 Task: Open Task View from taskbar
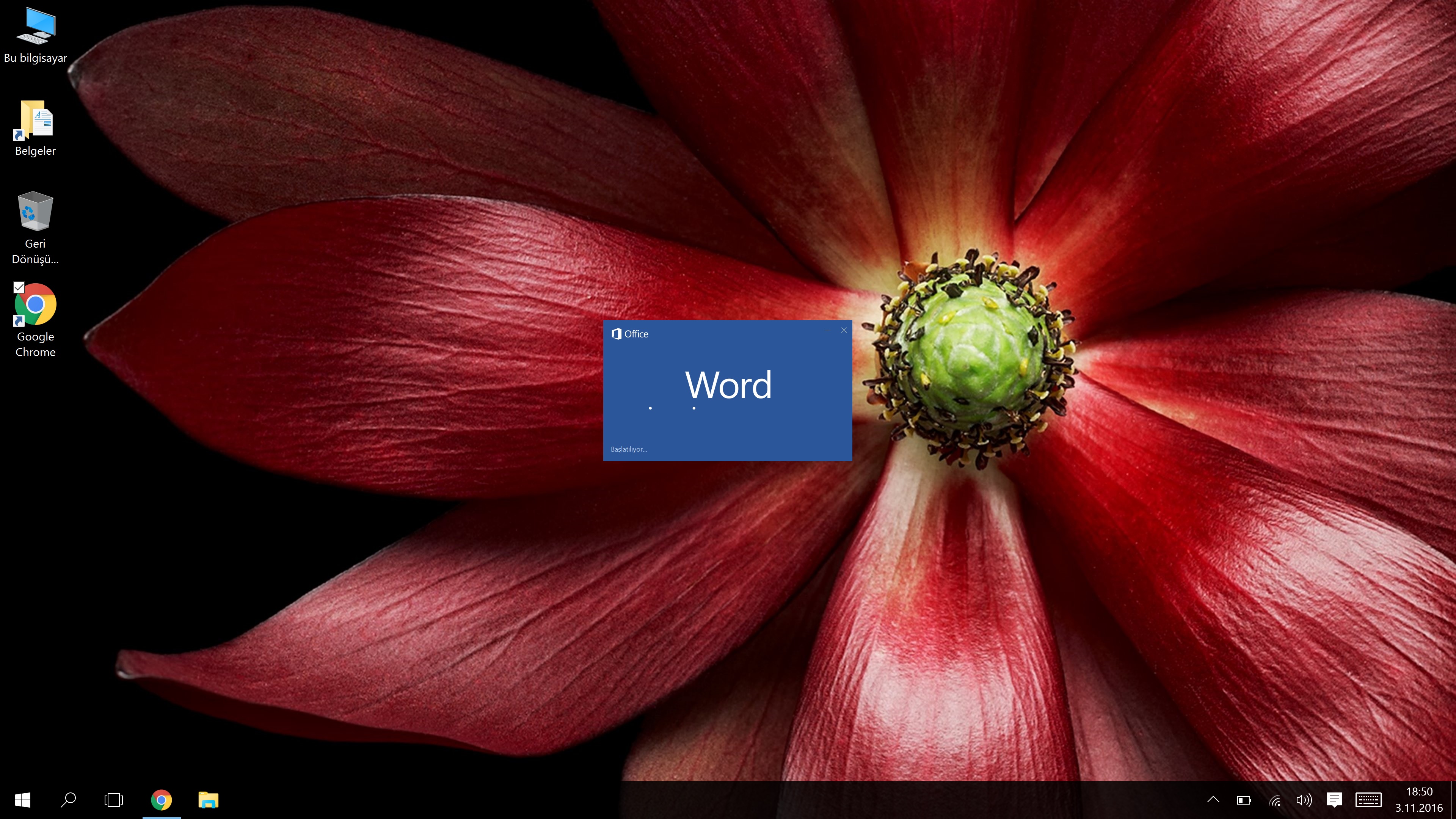[114, 800]
